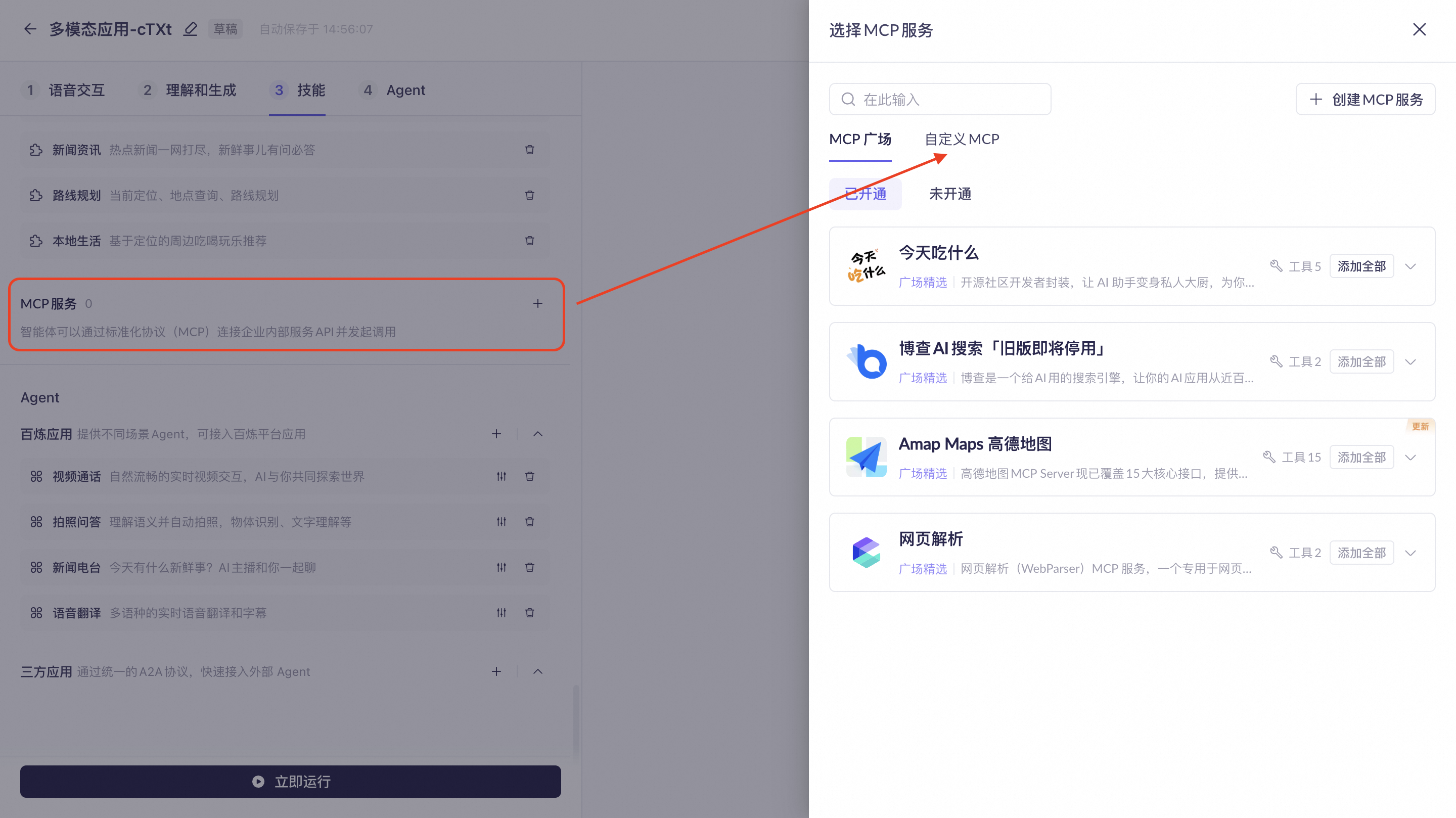Switch to the 自定义 MCP tab
The height and width of the screenshot is (818, 1456).
962,139
